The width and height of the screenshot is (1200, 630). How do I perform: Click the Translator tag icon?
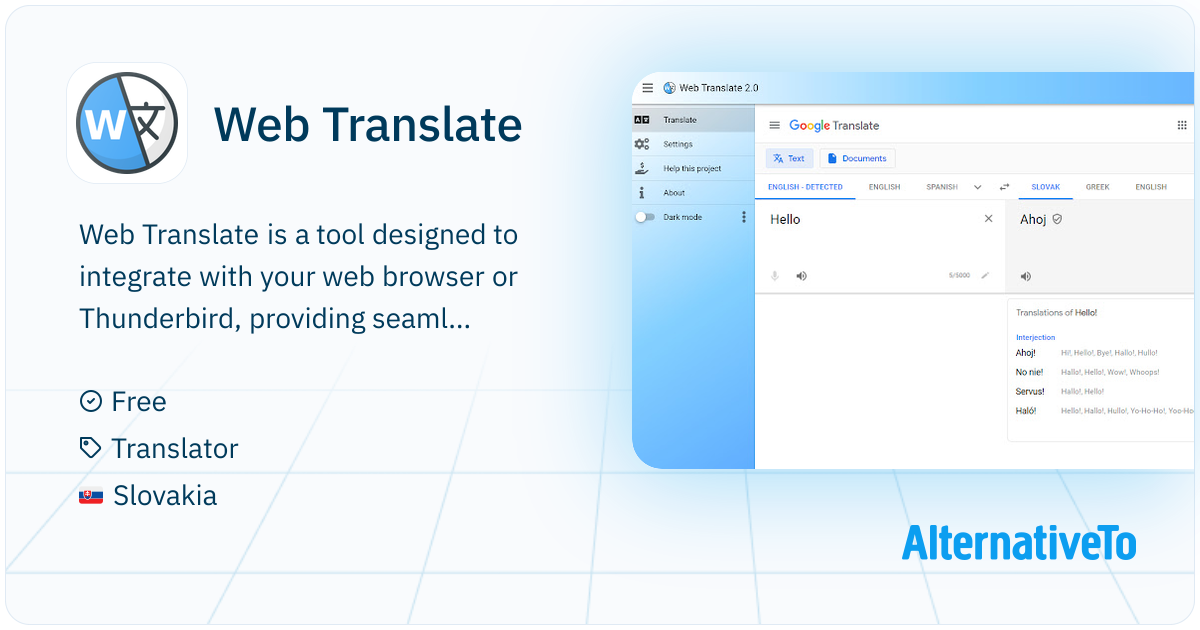click(91, 448)
